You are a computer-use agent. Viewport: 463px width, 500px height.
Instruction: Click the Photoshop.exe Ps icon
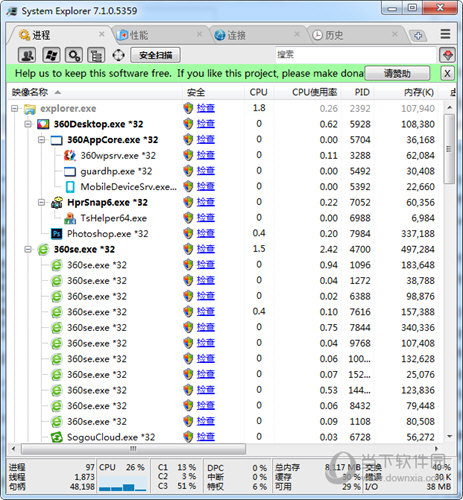(x=56, y=234)
